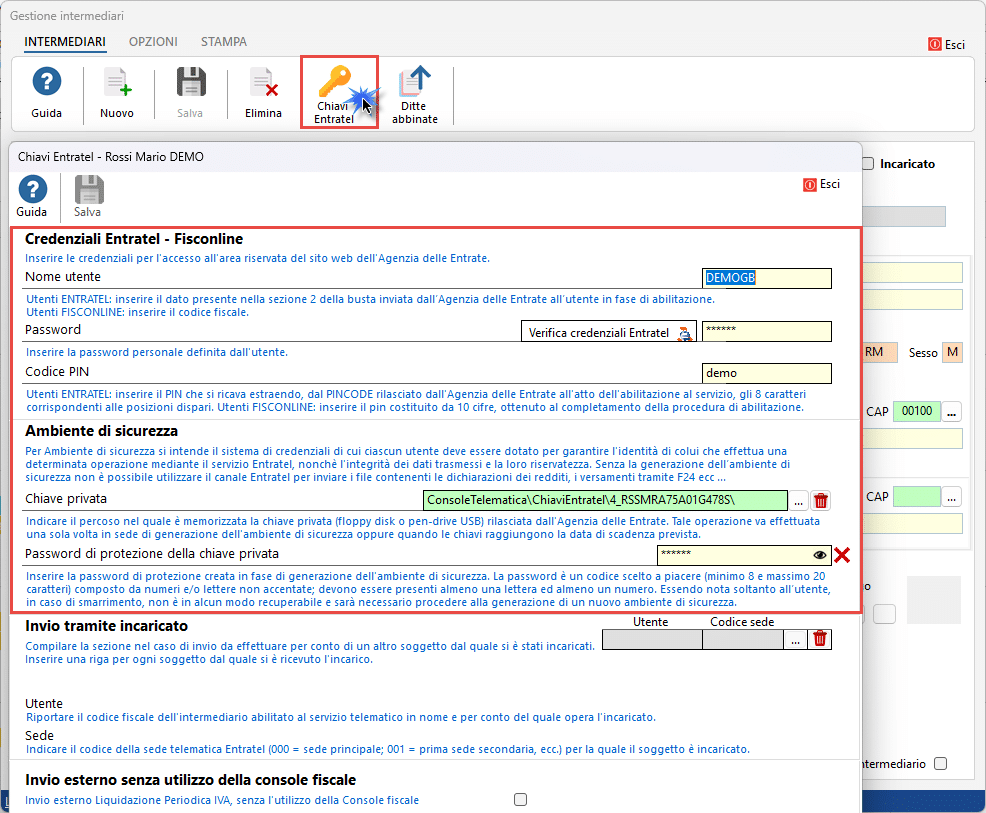
Task: Enable Invio esterno Liquidazione Periodica IVA checkbox
Action: pos(521,800)
